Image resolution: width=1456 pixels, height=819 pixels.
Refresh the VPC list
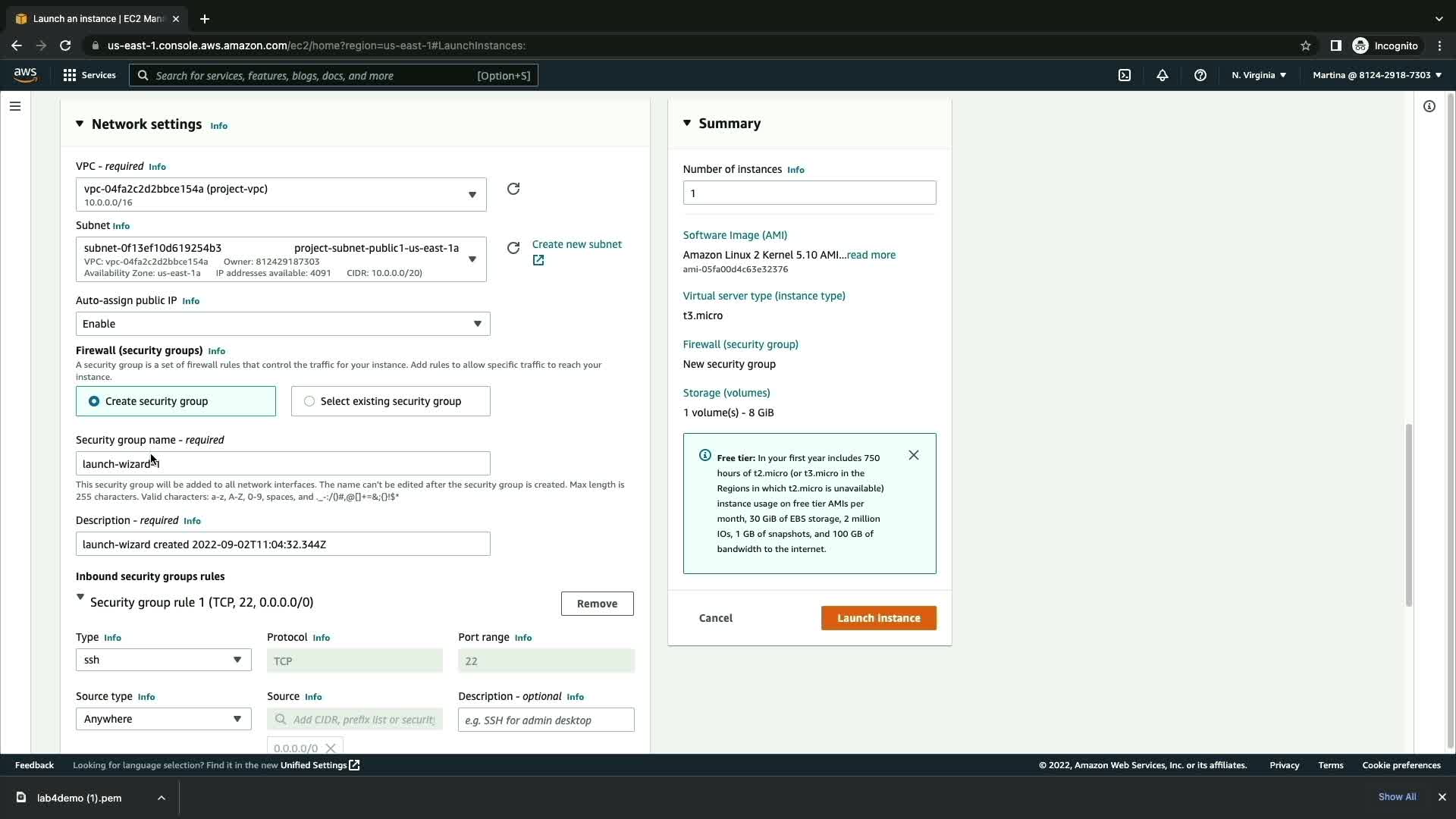[513, 189]
